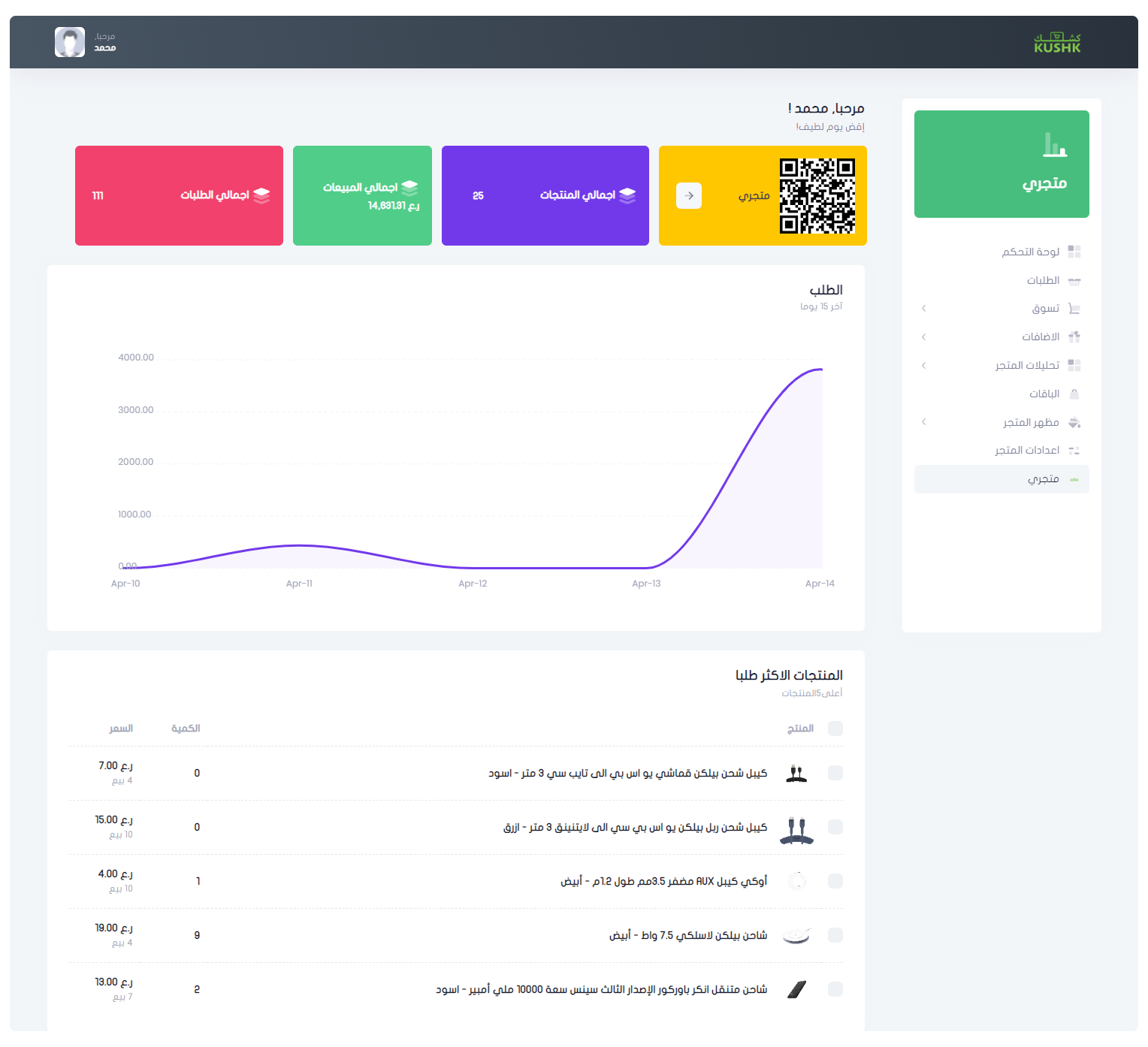Click the store QR code image

click(x=817, y=196)
